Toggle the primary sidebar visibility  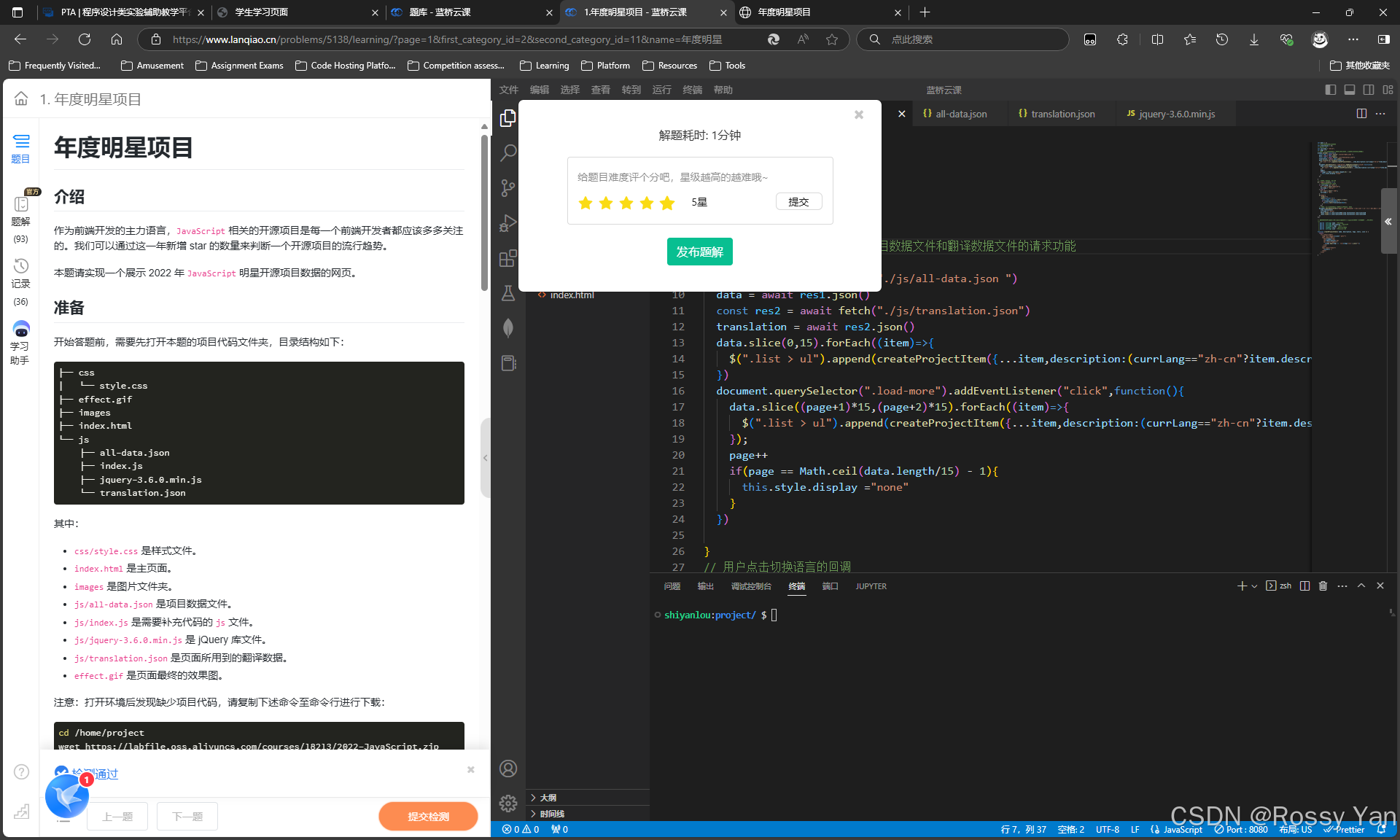[x=1330, y=90]
